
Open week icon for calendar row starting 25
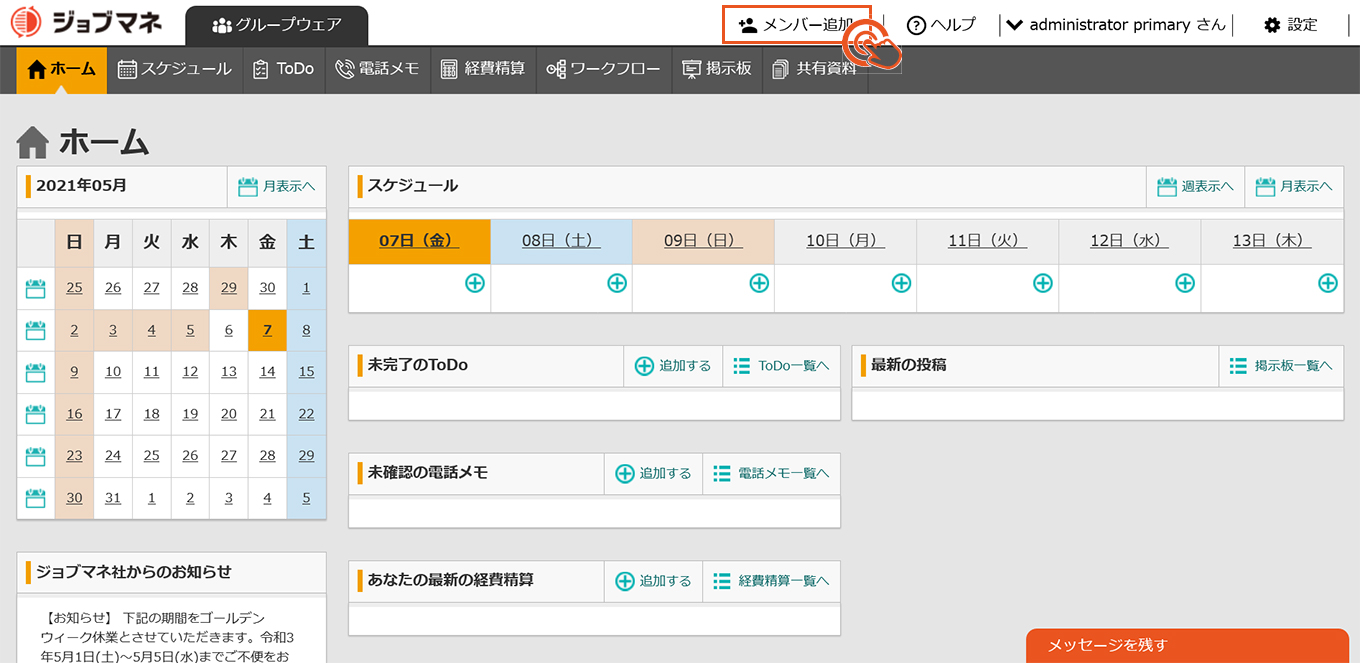point(36,289)
